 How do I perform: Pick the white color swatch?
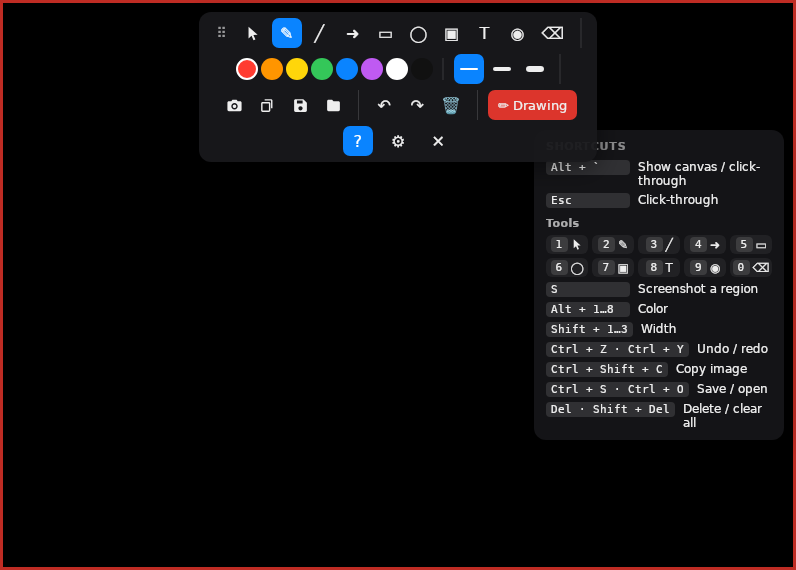(x=397, y=69)
